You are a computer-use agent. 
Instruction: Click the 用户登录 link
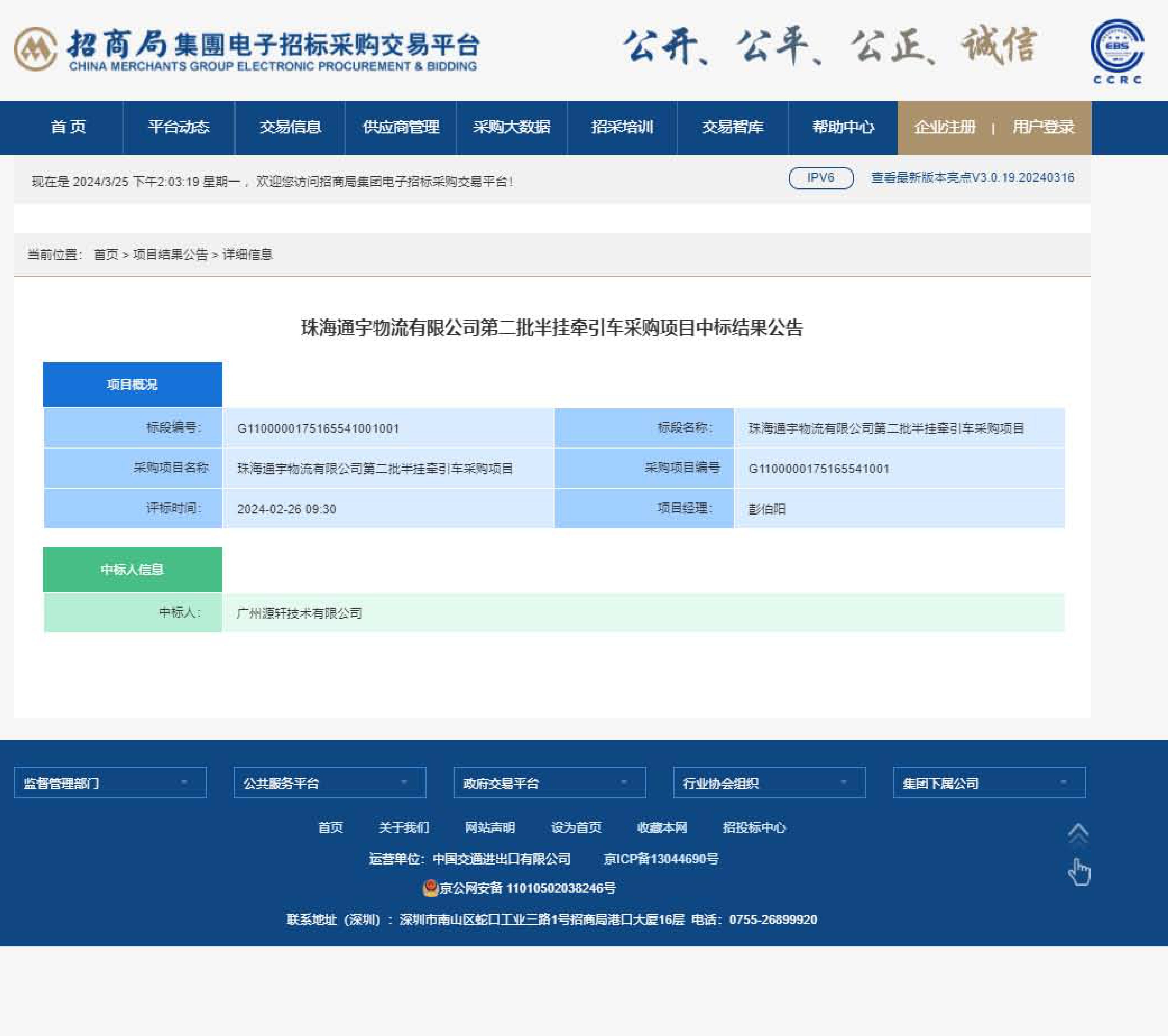tap(1043, 127)
